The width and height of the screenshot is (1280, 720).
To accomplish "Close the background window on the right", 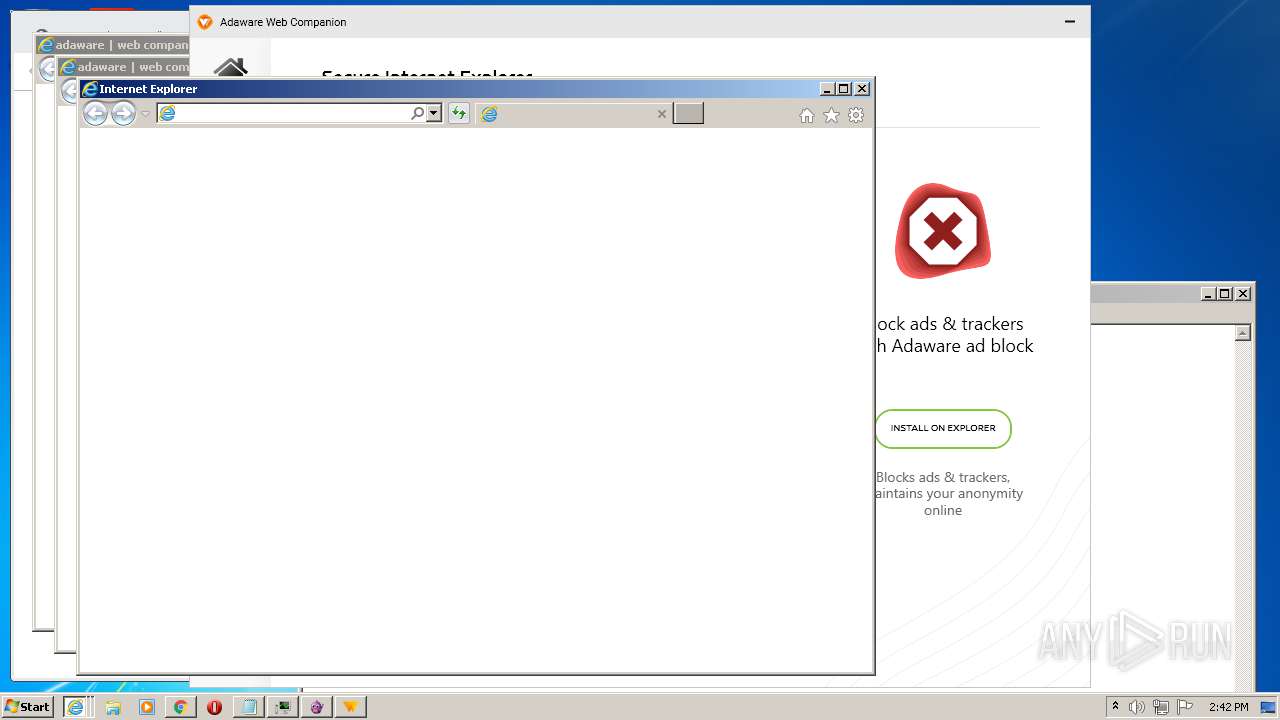I will (1243, 294).
